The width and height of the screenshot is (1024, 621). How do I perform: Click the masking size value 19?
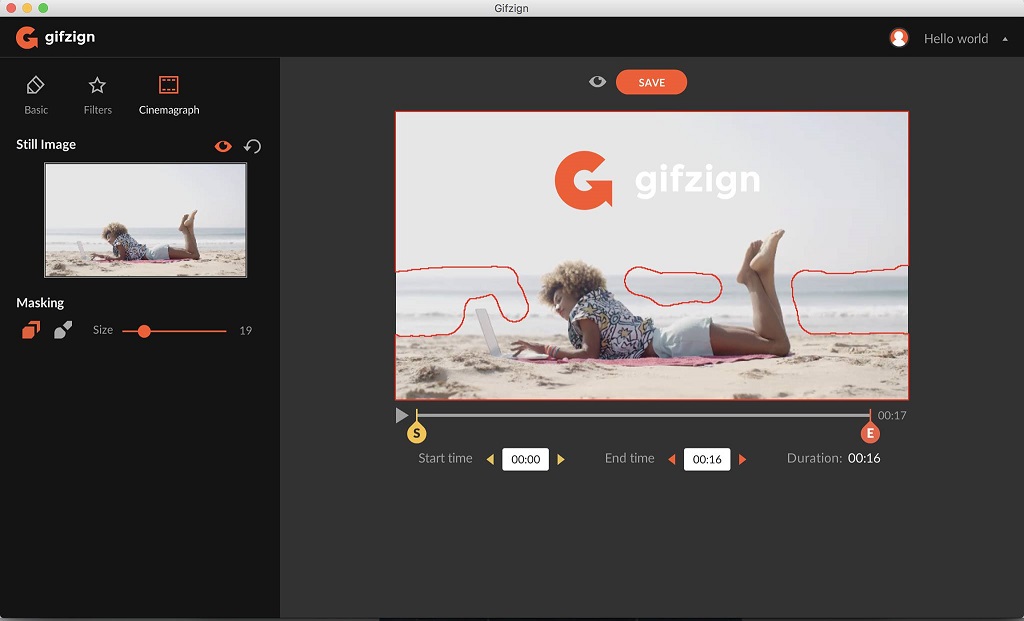click(246, 330)
